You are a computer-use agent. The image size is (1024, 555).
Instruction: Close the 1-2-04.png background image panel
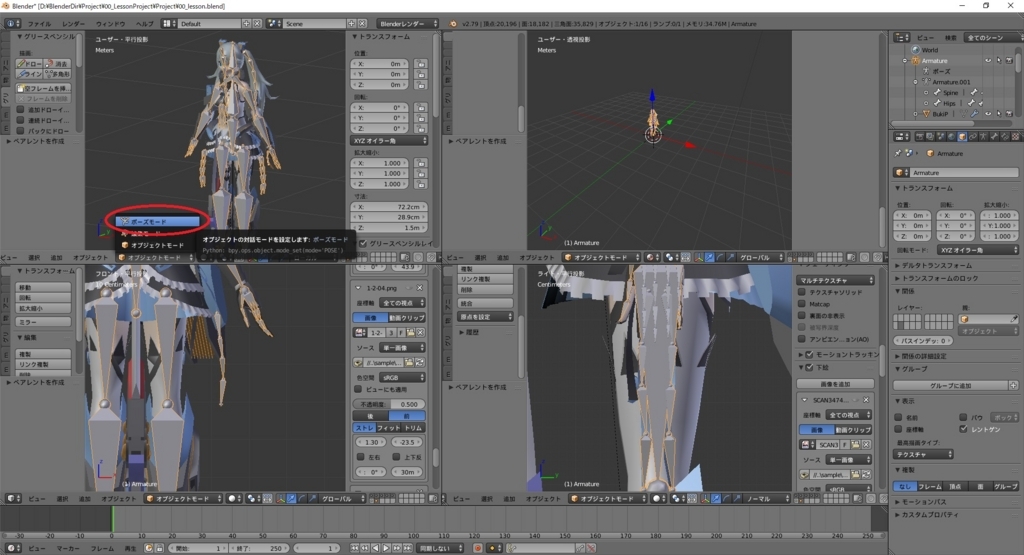419,288
